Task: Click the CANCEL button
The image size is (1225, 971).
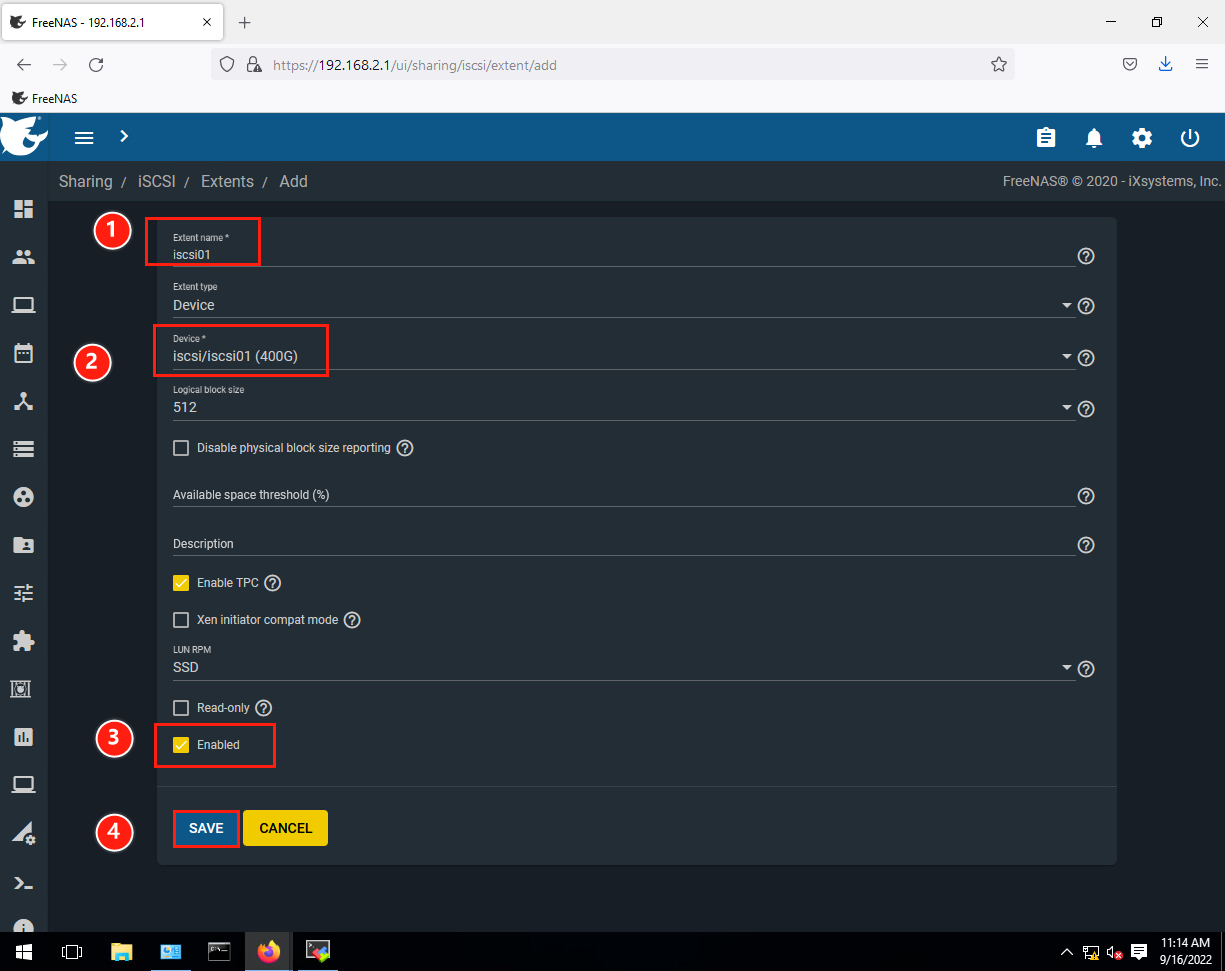Action: click(x=286, y=828)
